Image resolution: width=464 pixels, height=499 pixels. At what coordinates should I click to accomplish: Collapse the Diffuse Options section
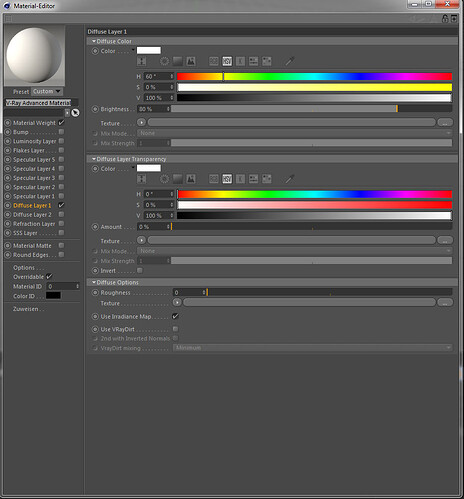(94, 282)
